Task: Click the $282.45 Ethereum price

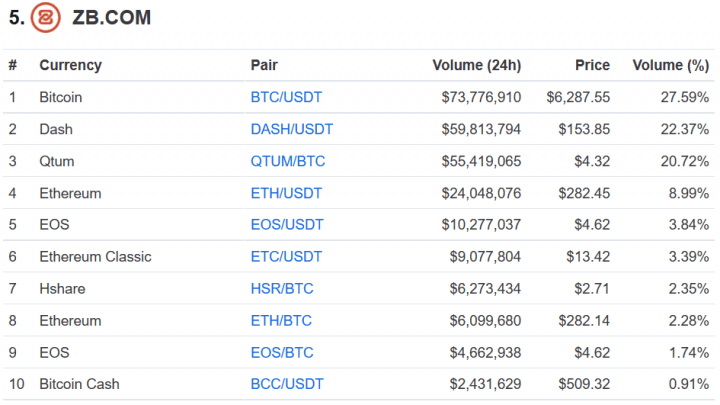Action: [x=584, y=194]
